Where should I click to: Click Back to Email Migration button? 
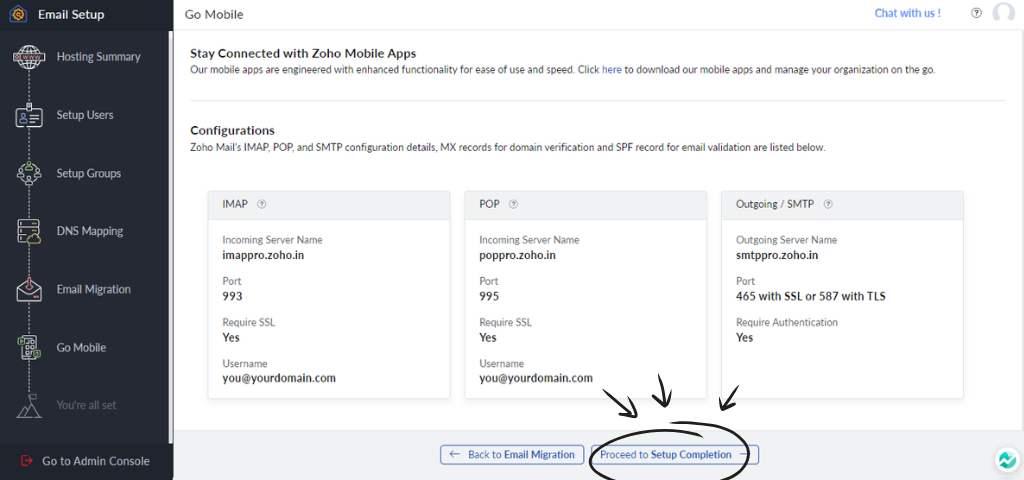[x=511, y=455]
